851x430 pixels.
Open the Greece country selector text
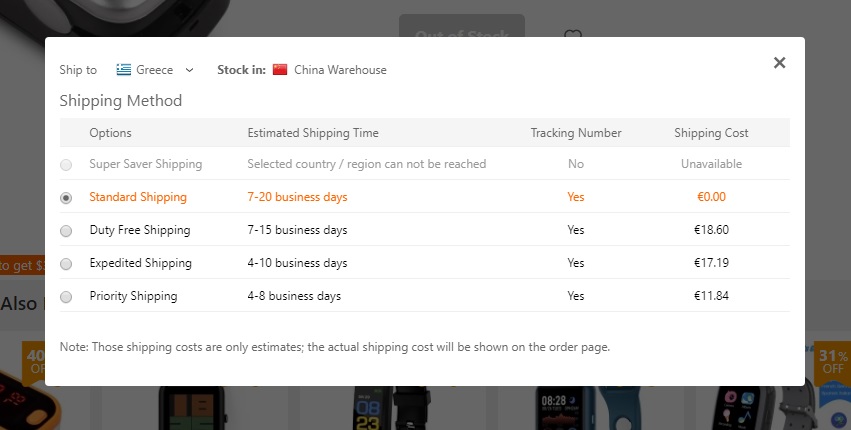click(x=155, y=70)
